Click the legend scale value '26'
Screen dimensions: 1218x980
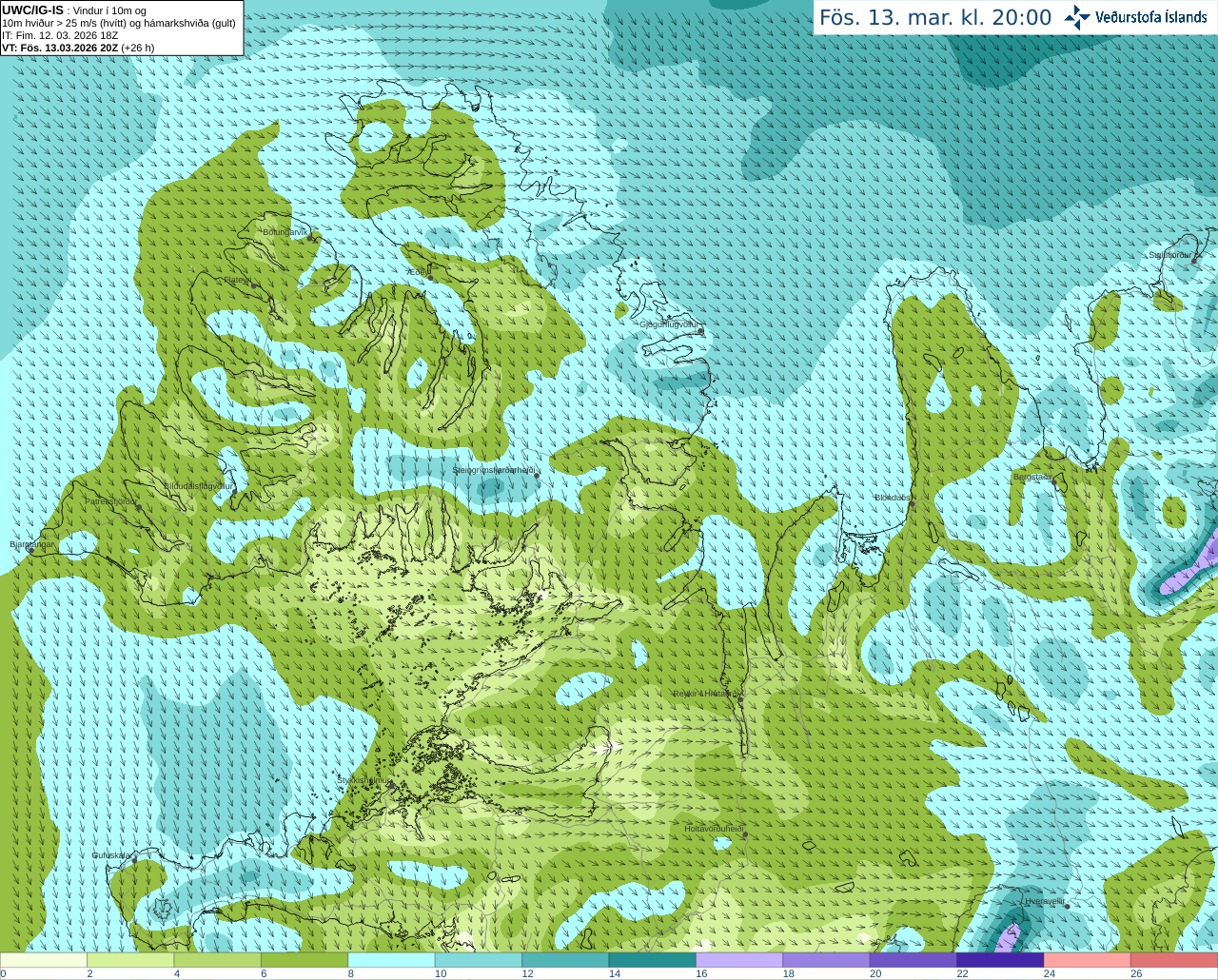coord(1136,974)
